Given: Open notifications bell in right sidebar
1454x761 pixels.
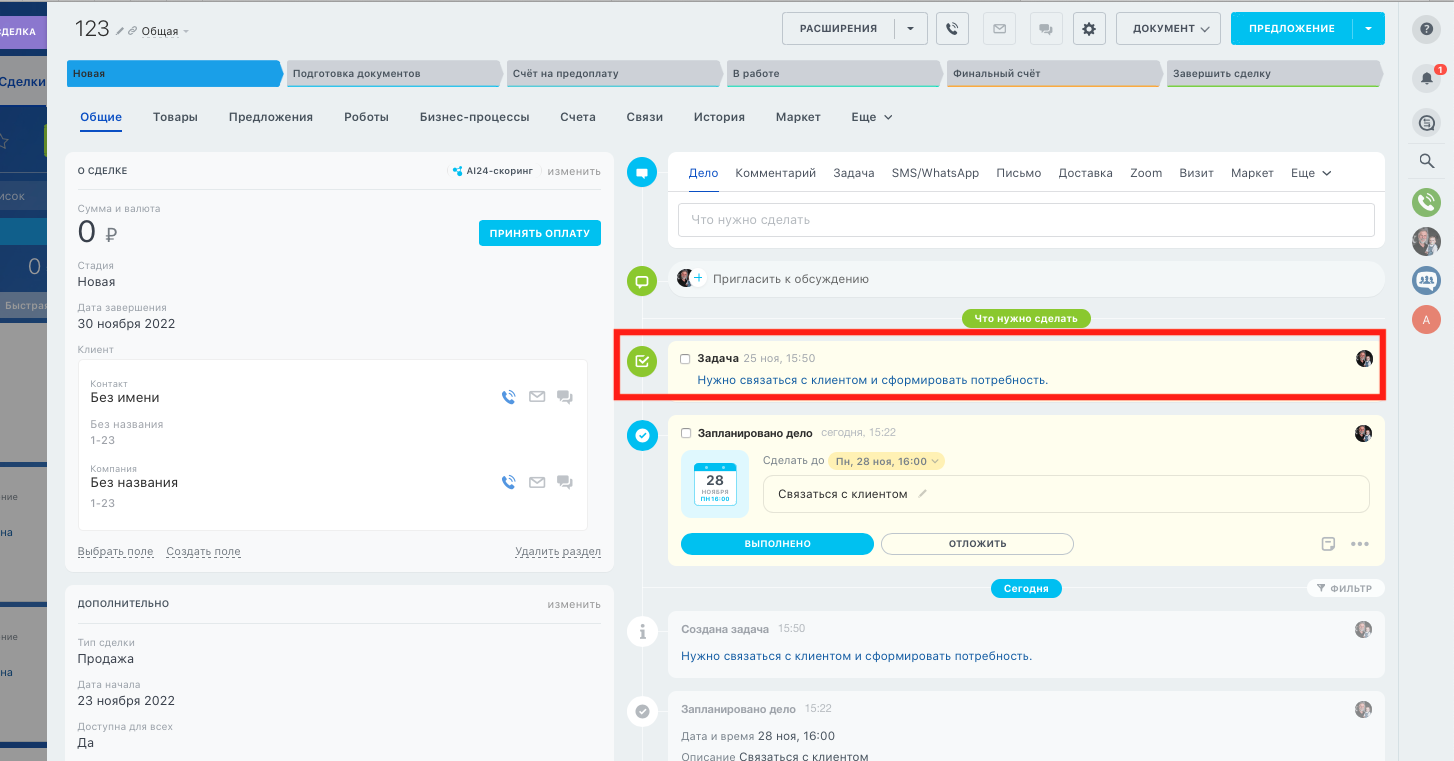Looking at the screenshot, I should 1426,80.
